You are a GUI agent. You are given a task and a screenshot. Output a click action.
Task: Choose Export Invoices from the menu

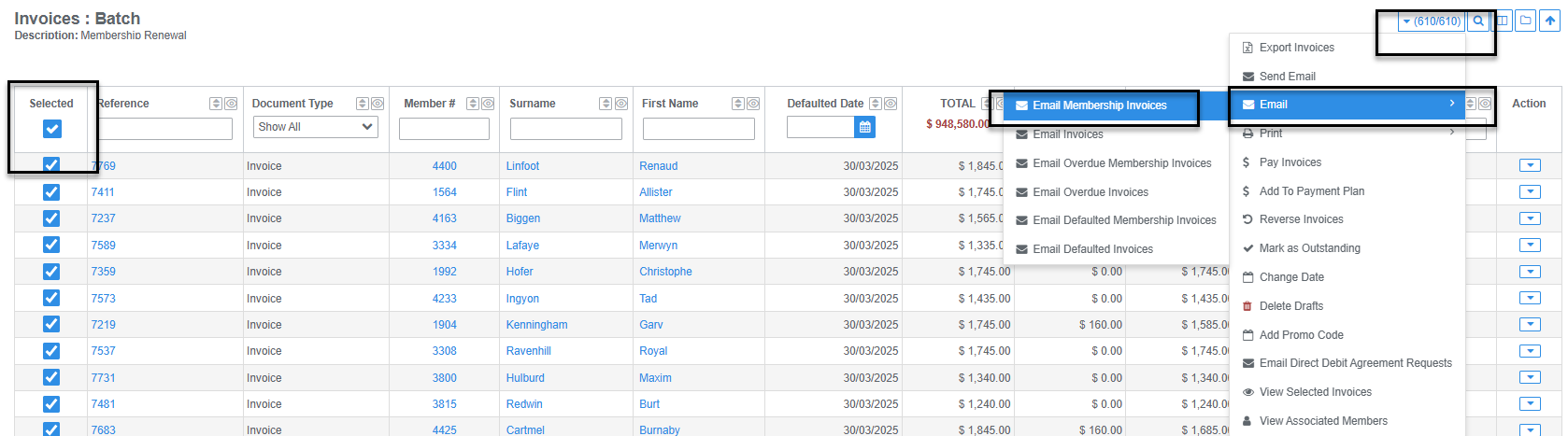[1347, 48]
